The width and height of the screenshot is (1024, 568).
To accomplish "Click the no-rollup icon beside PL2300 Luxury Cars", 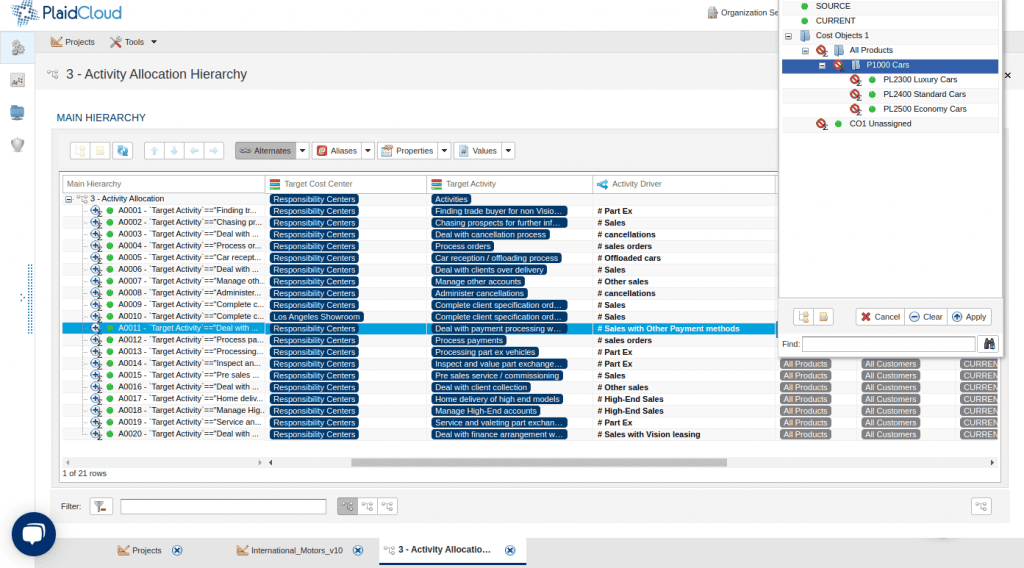I will [x=855, y=80].
